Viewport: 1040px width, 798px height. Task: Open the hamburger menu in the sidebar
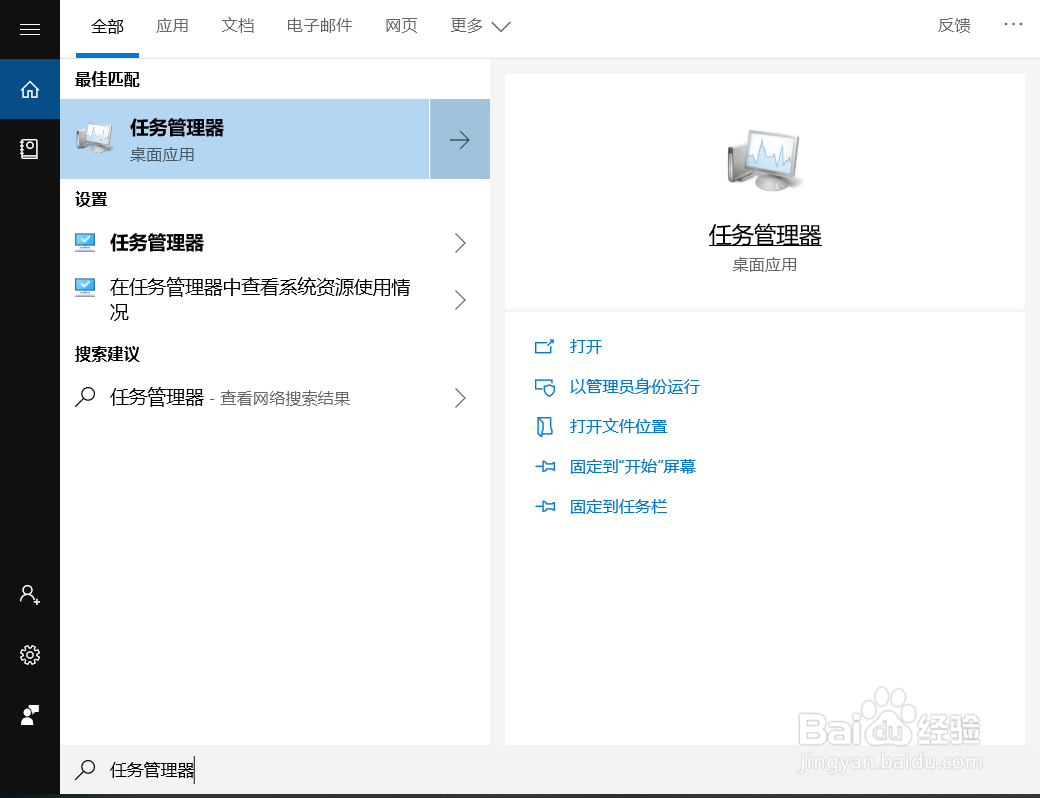coord(29,29)
